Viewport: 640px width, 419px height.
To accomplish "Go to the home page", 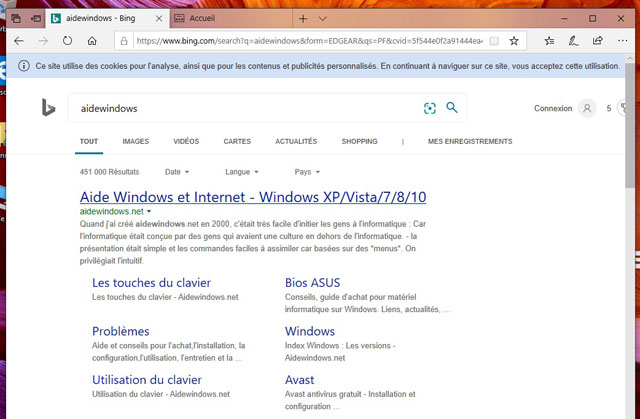I will coord(92,41).
